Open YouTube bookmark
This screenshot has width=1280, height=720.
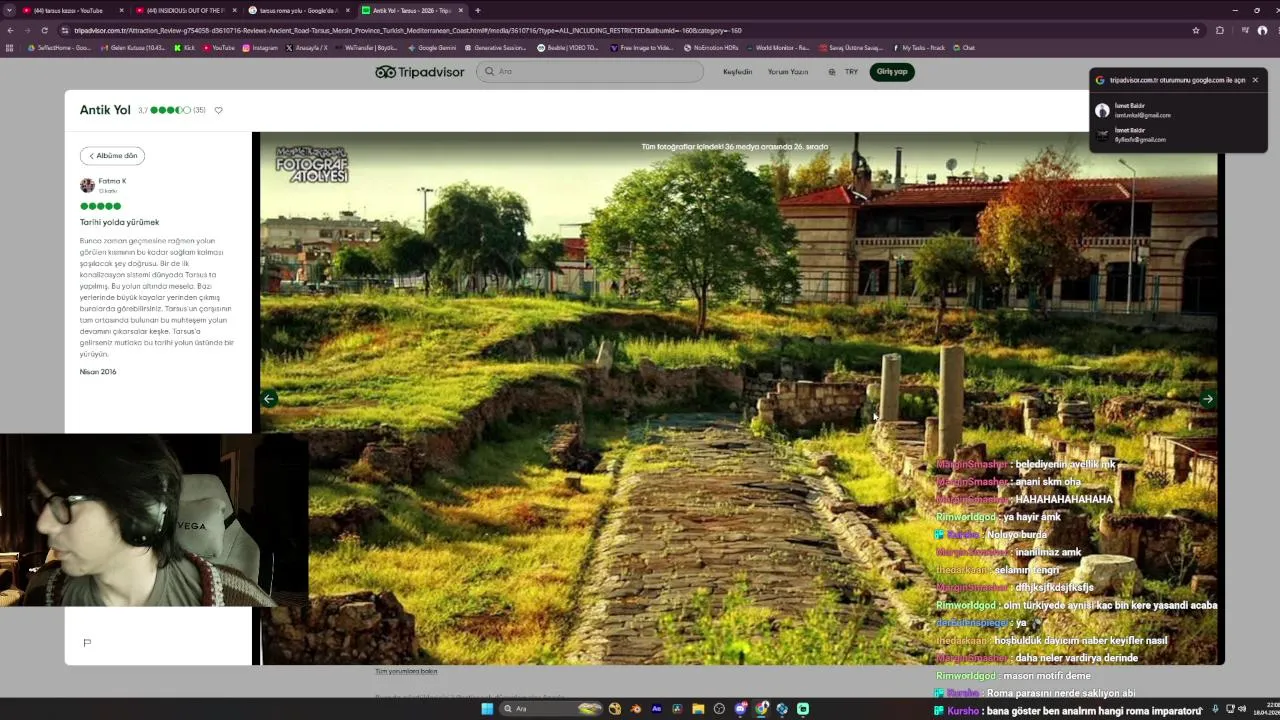pyautogui.click(x=219, y=48)
